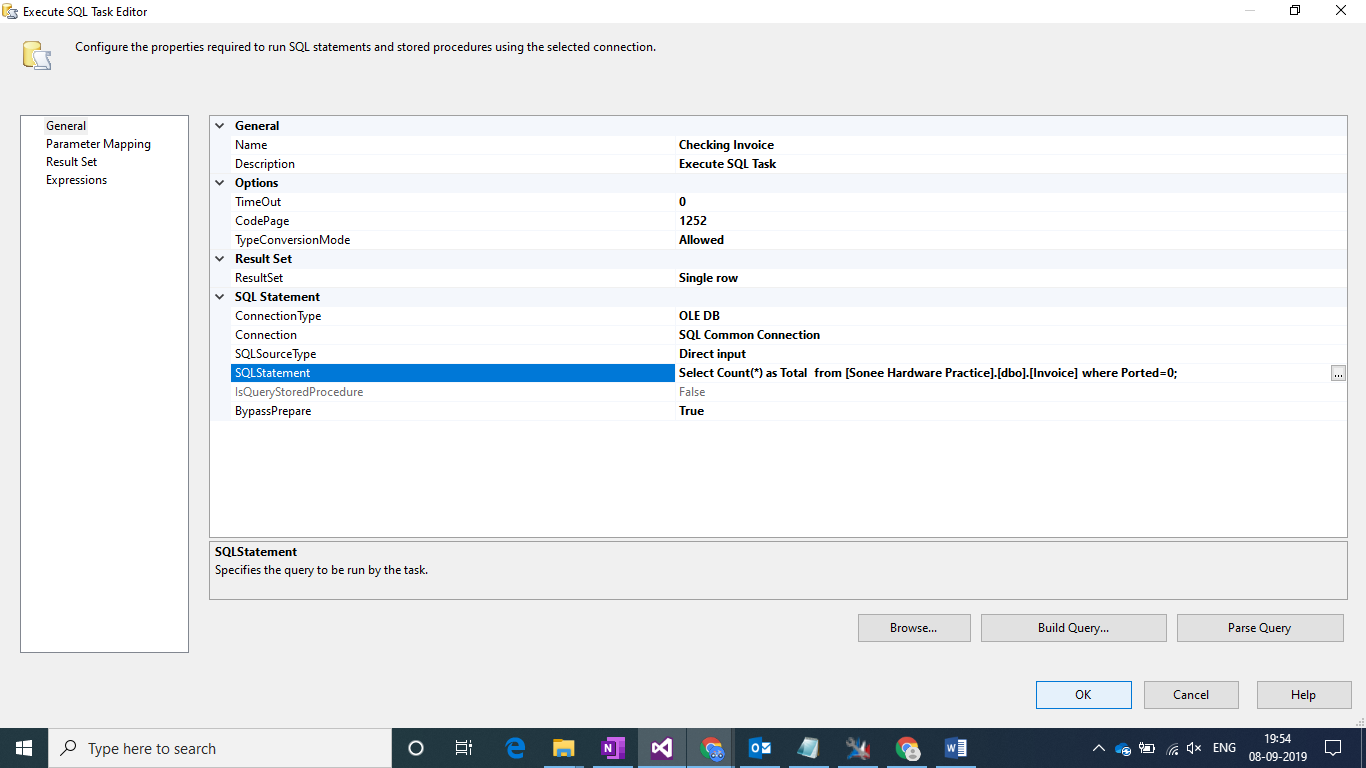Collapse the Result Set property group

[x=220, y=259]
